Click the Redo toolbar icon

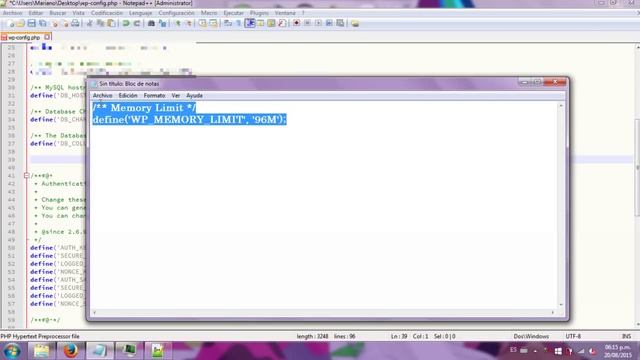(x=137, y=23)
